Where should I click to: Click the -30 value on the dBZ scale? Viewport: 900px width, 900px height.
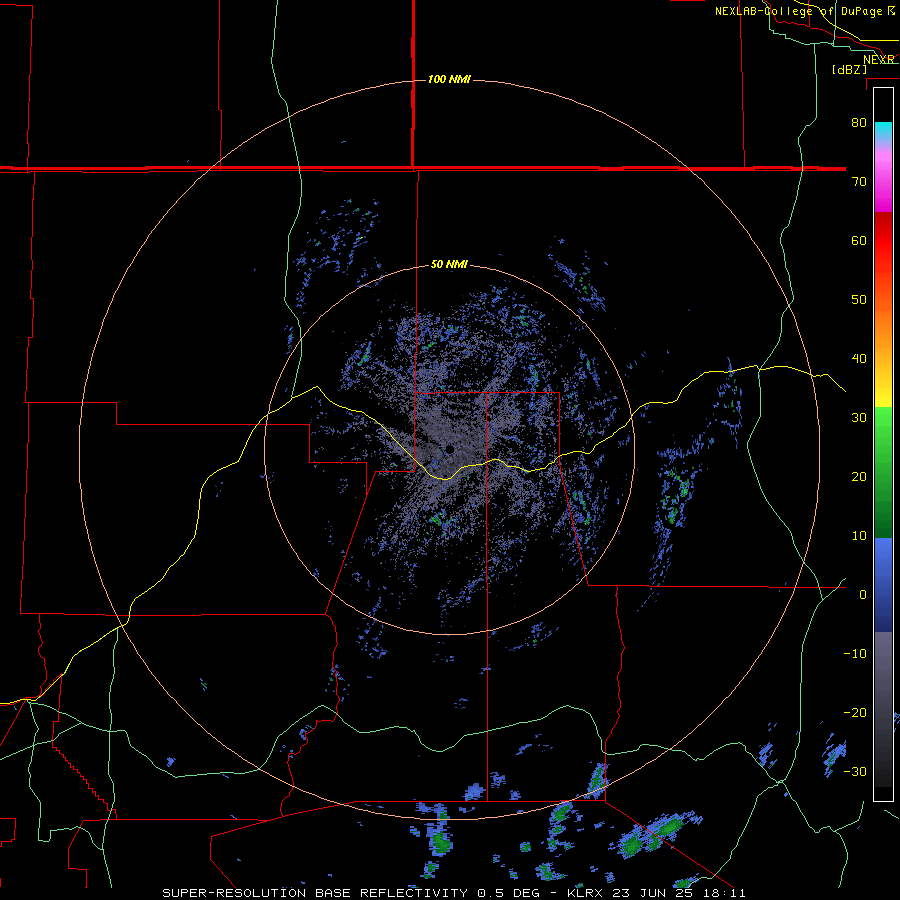855,772
